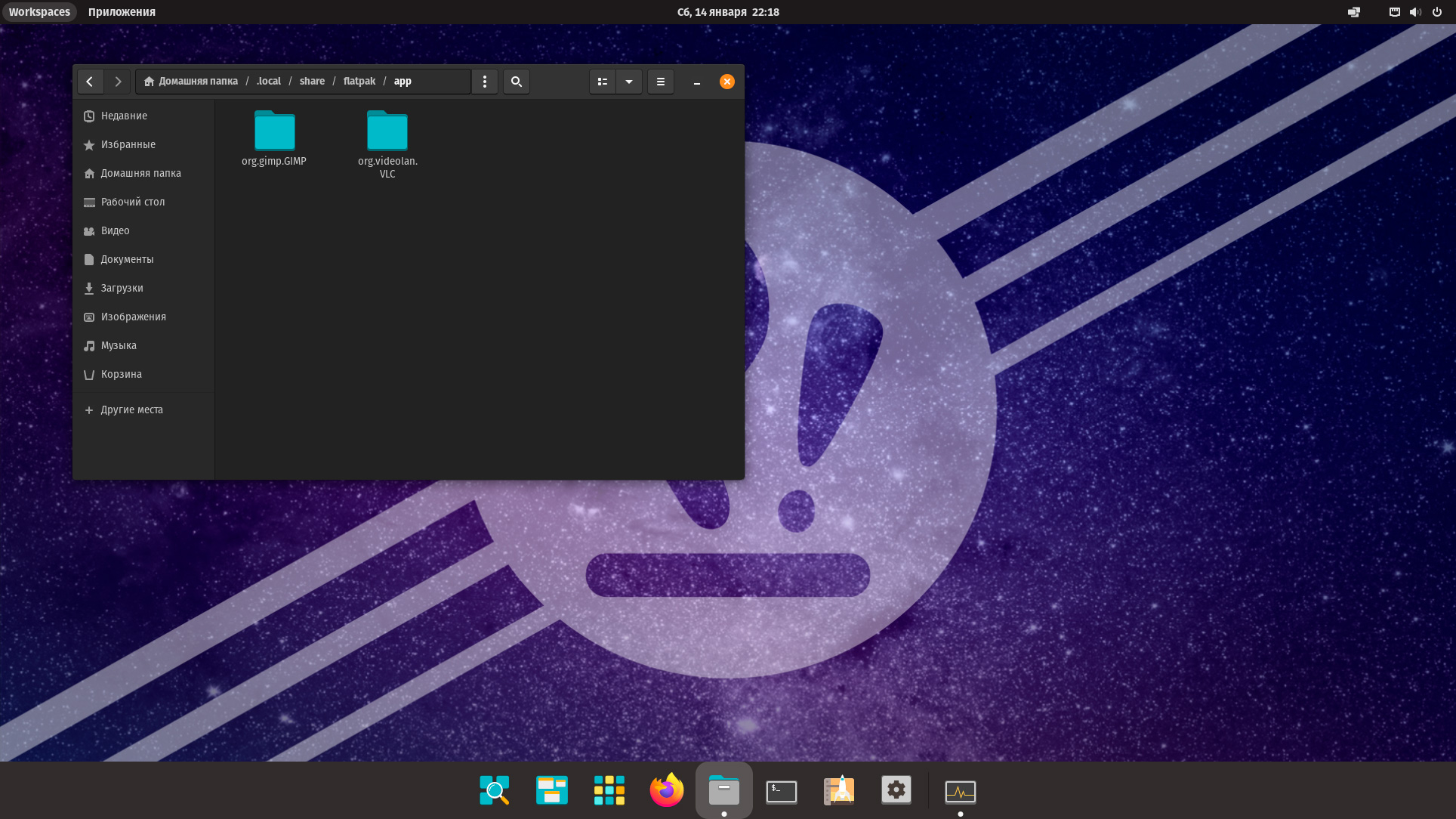Open Корзина trash in sidebar
The width and height of the screenshot is (1456, 819).
point(121,374)
